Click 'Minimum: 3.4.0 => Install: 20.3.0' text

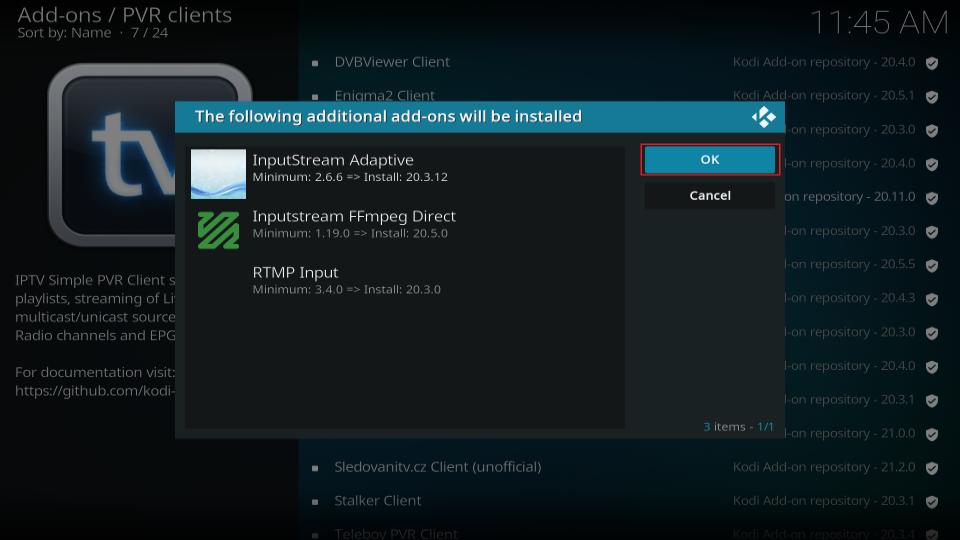(347, 290)
